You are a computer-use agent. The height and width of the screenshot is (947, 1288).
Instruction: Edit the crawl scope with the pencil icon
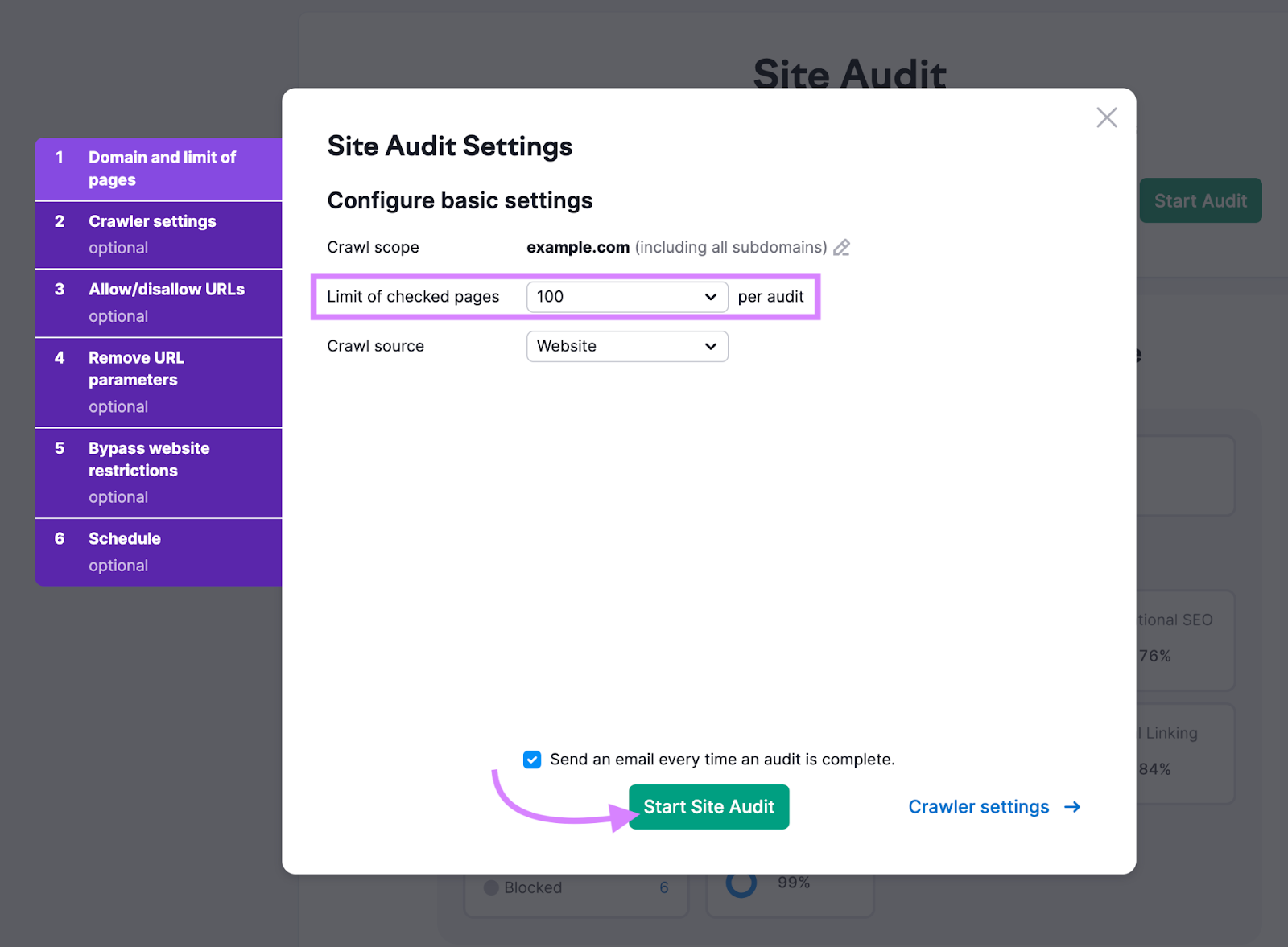coord(842,248)
